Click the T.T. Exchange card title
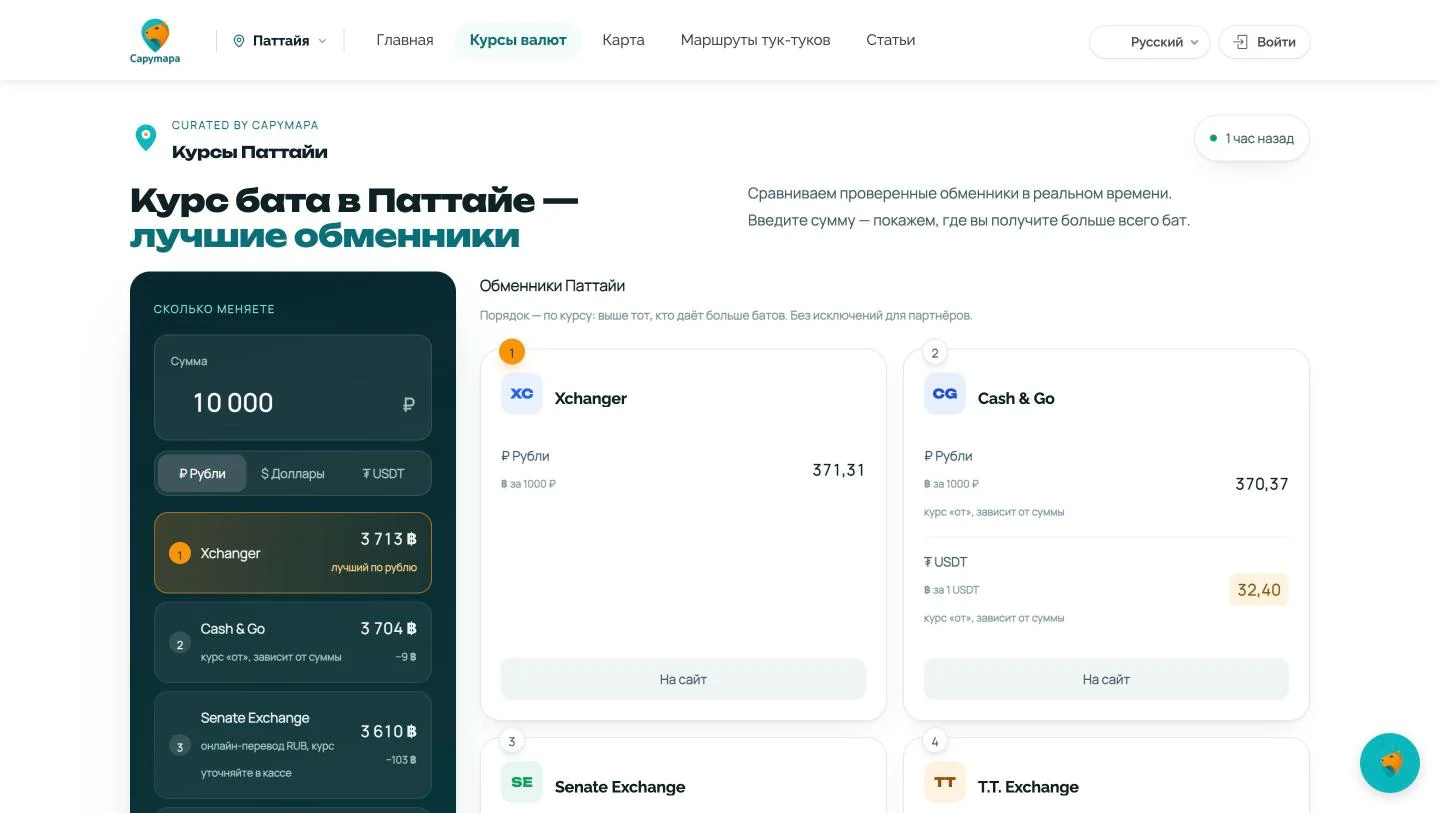1440x813 pixels. 1028,787
